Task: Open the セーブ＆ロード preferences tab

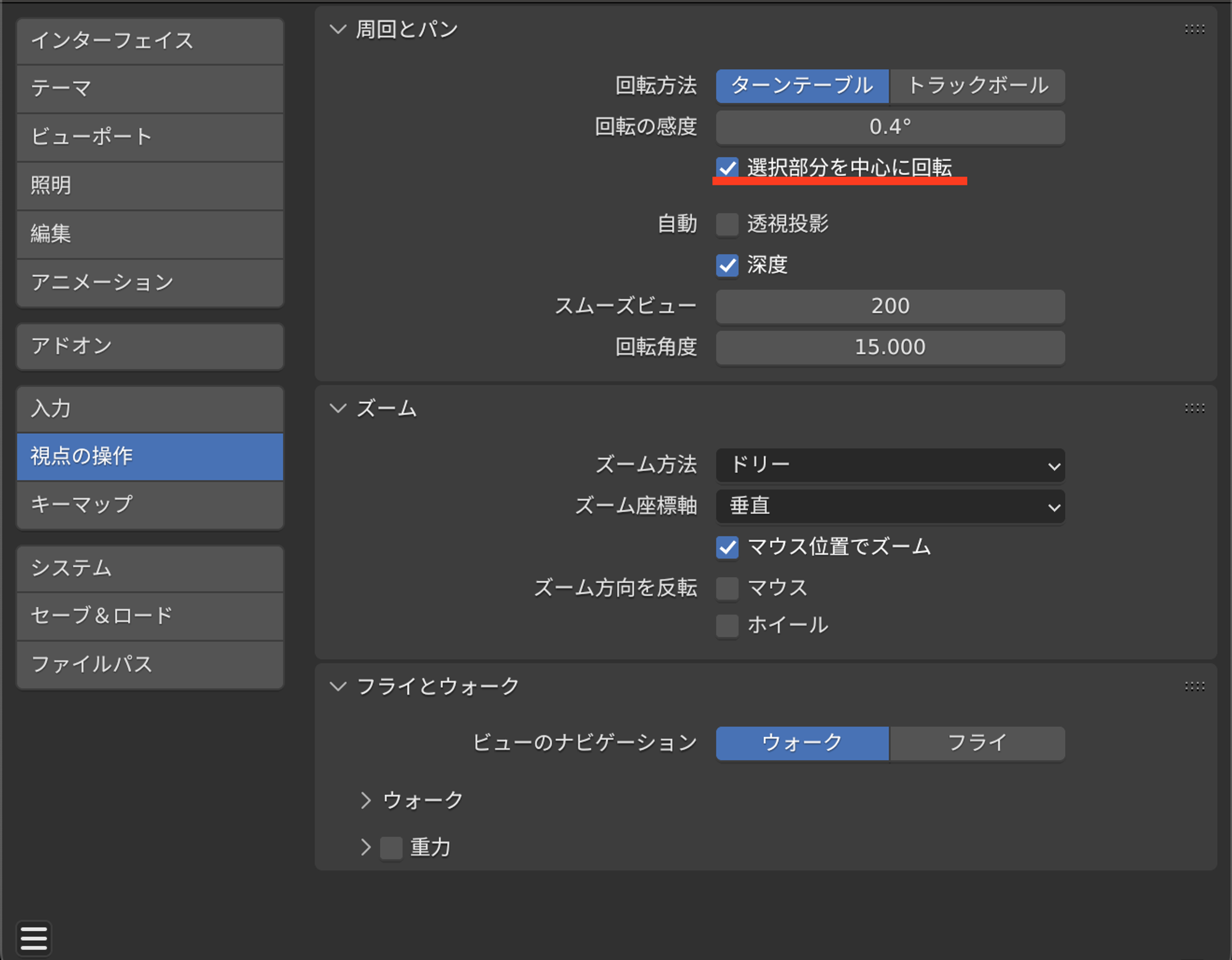Action: (x=150, y=616)
